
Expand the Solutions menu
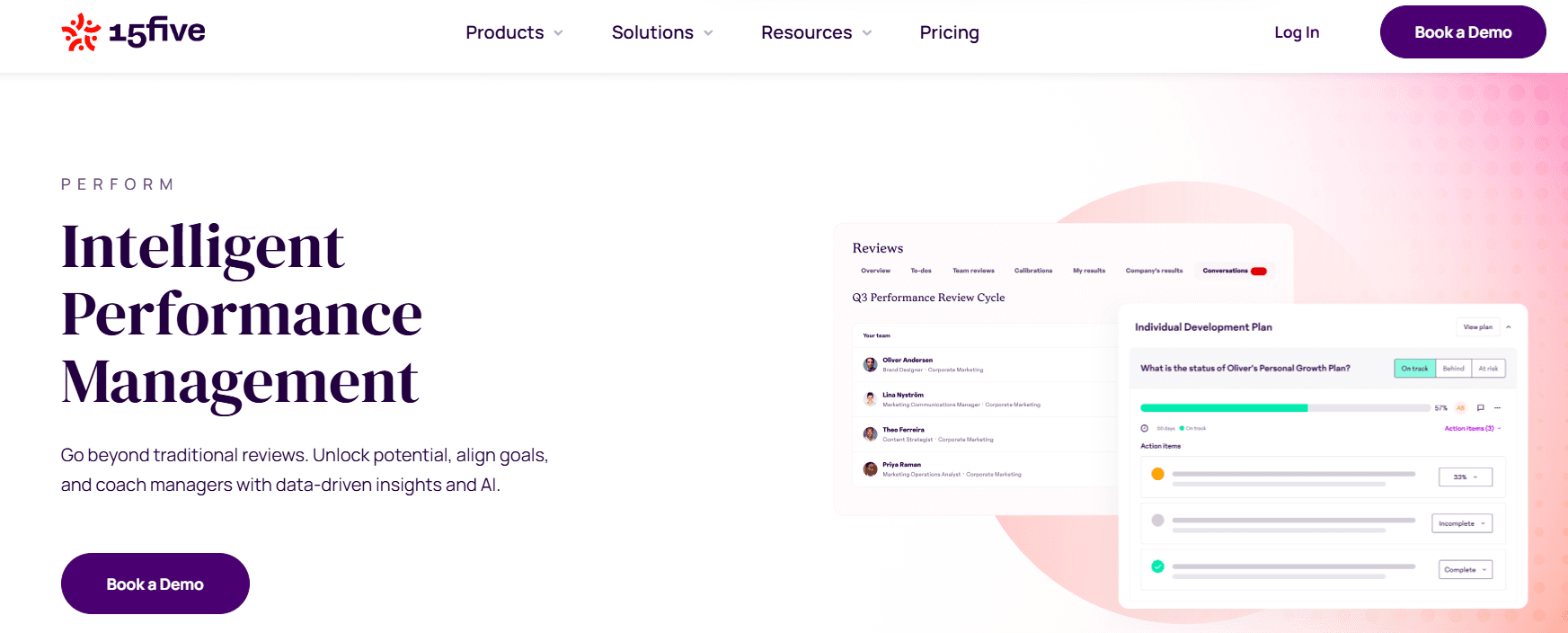click(662, 33)
